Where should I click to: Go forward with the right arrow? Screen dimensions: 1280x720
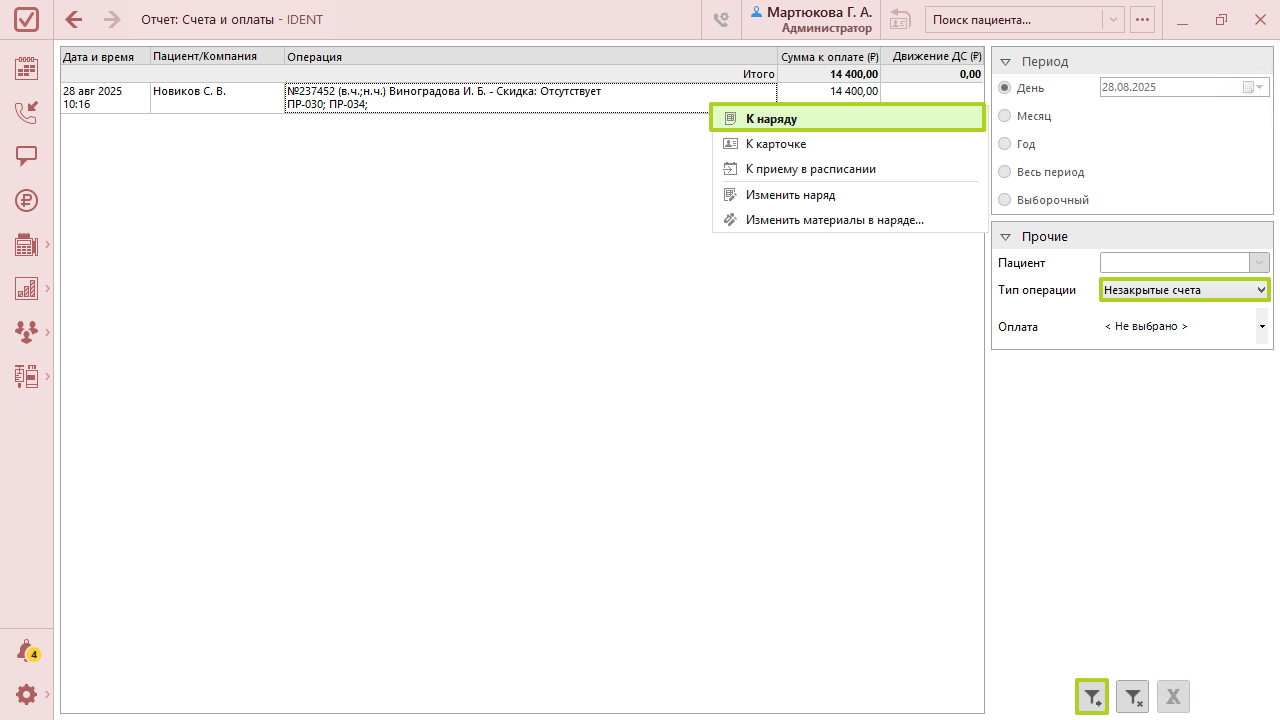pos(112,20)
